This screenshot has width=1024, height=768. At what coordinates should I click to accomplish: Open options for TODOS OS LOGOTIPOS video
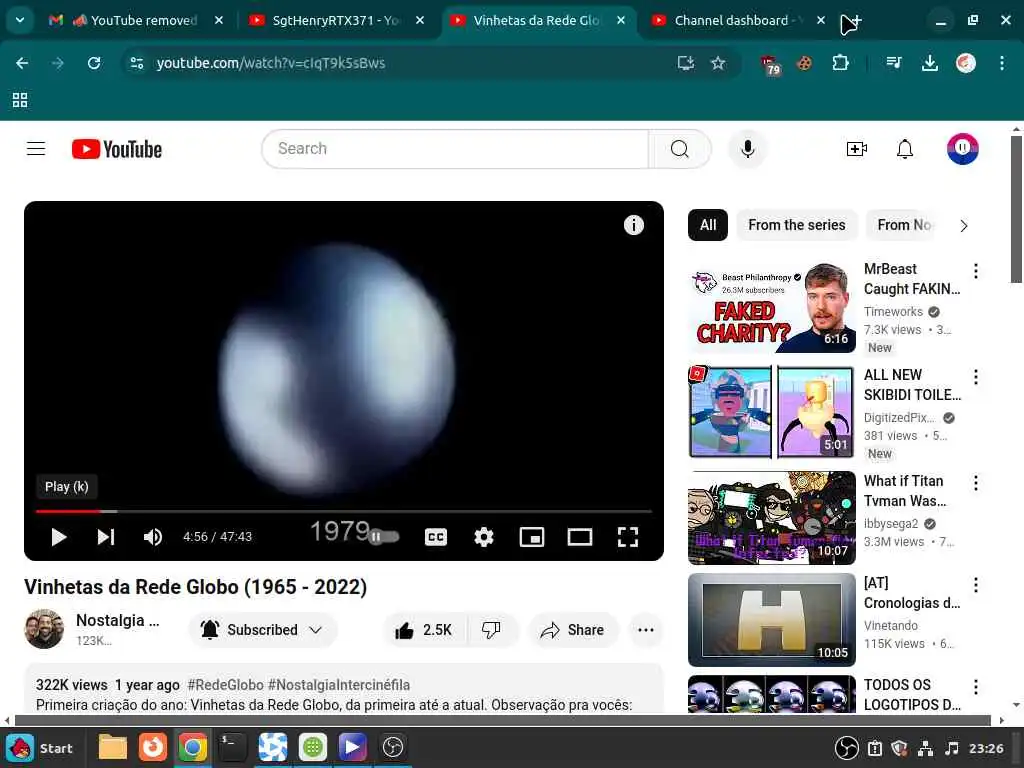(x=976, y=687)
